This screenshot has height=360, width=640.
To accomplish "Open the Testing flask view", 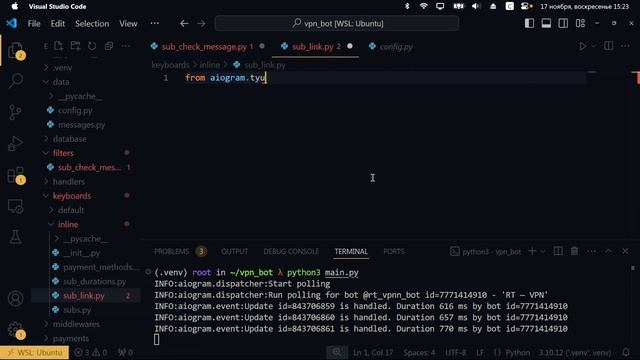I will tap(16, 237).
